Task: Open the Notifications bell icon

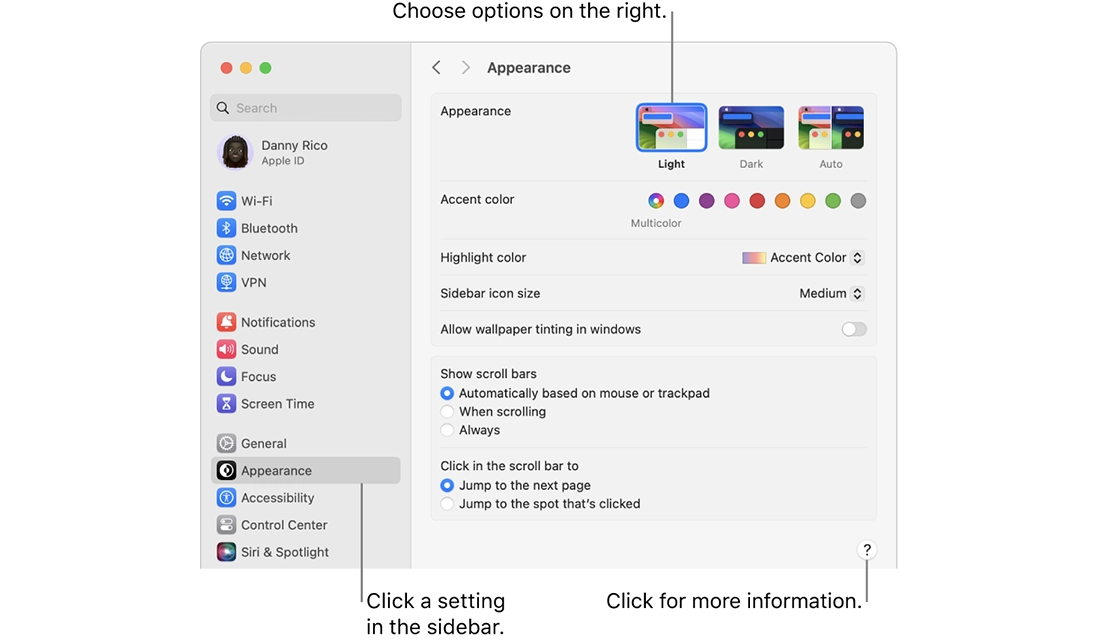Action: pyautogui.click(x=227, y=322)
